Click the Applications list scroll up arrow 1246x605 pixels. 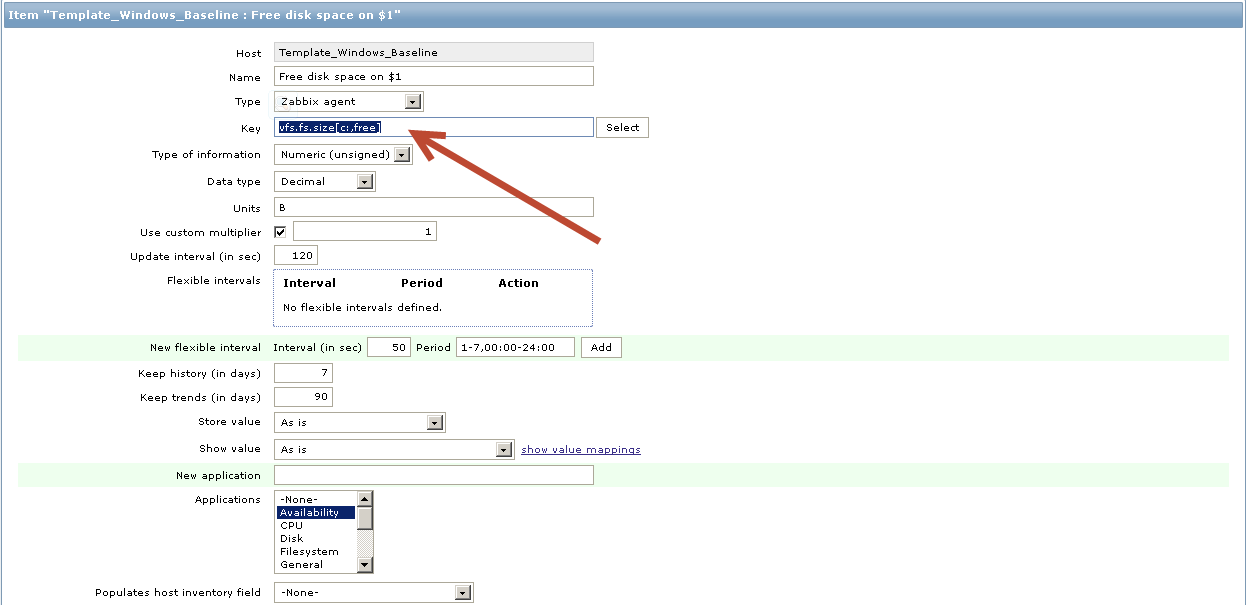(365, 499)
